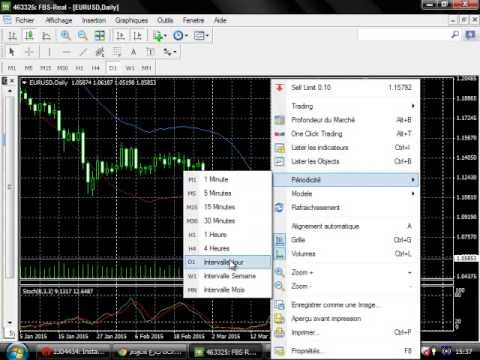Toggle One Click Trading entry
Viewport: 480px width, 360px height.
pos(345,134)
